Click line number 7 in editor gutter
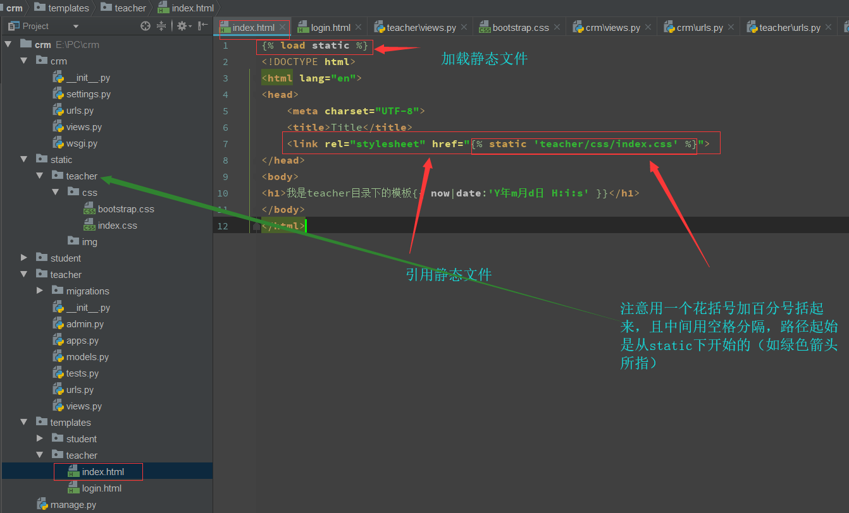Viewport: 849px width, 513px height. coord(225,143)
